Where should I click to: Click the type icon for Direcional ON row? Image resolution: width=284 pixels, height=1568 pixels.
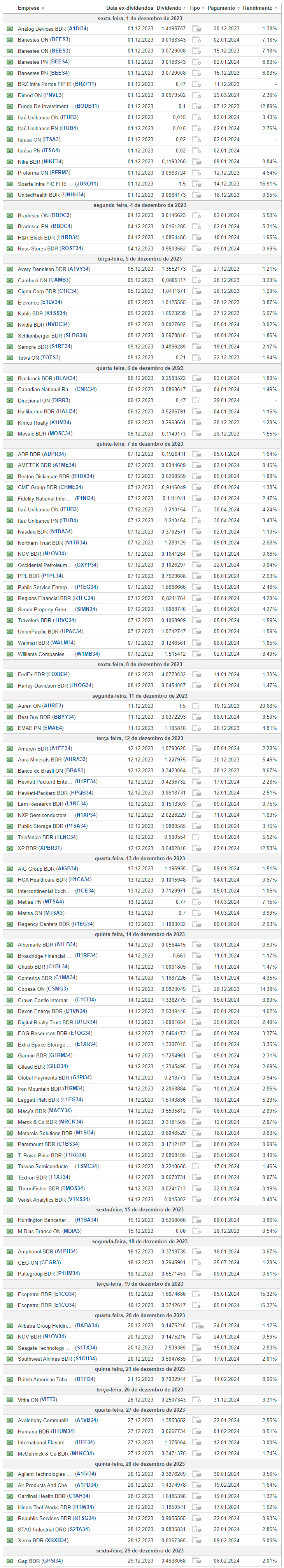(196, 401)
